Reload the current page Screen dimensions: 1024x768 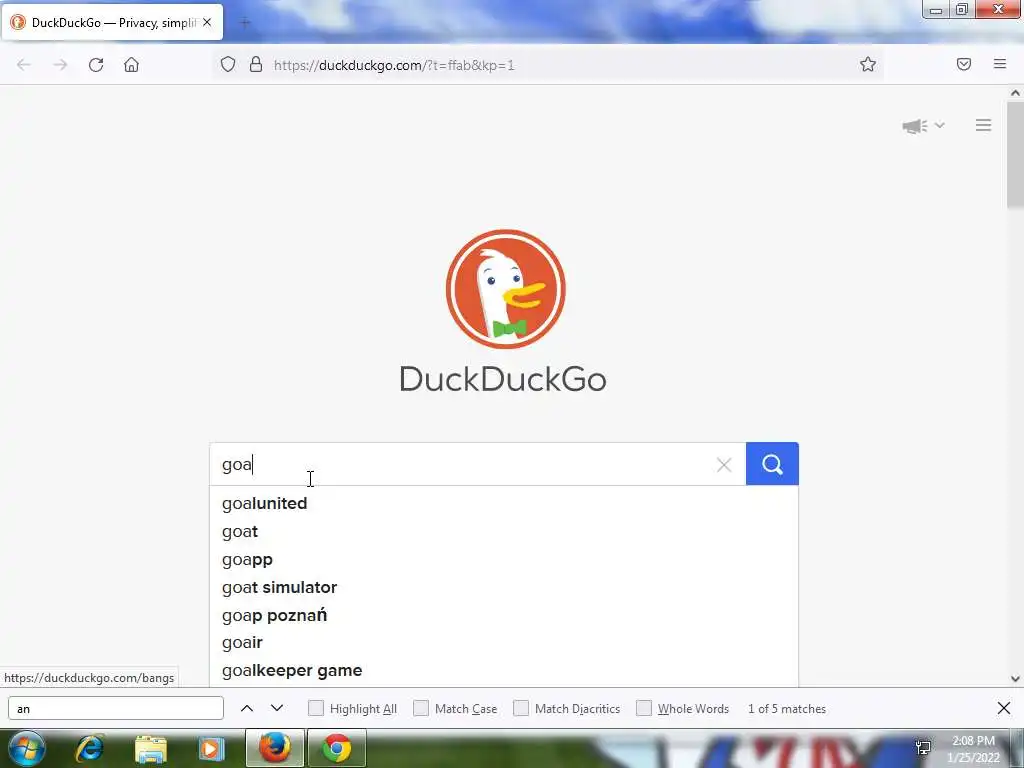96,65
